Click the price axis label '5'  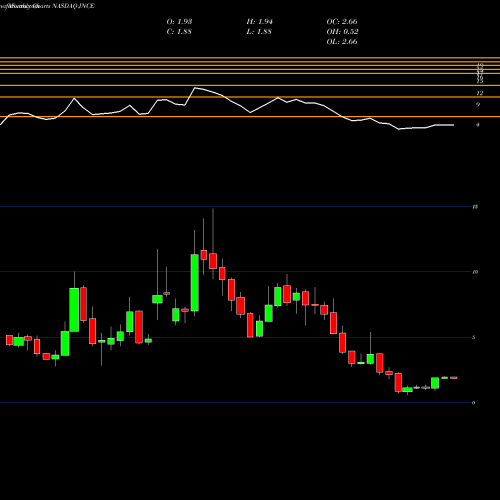pyautogui.click(x=474, y=337)
